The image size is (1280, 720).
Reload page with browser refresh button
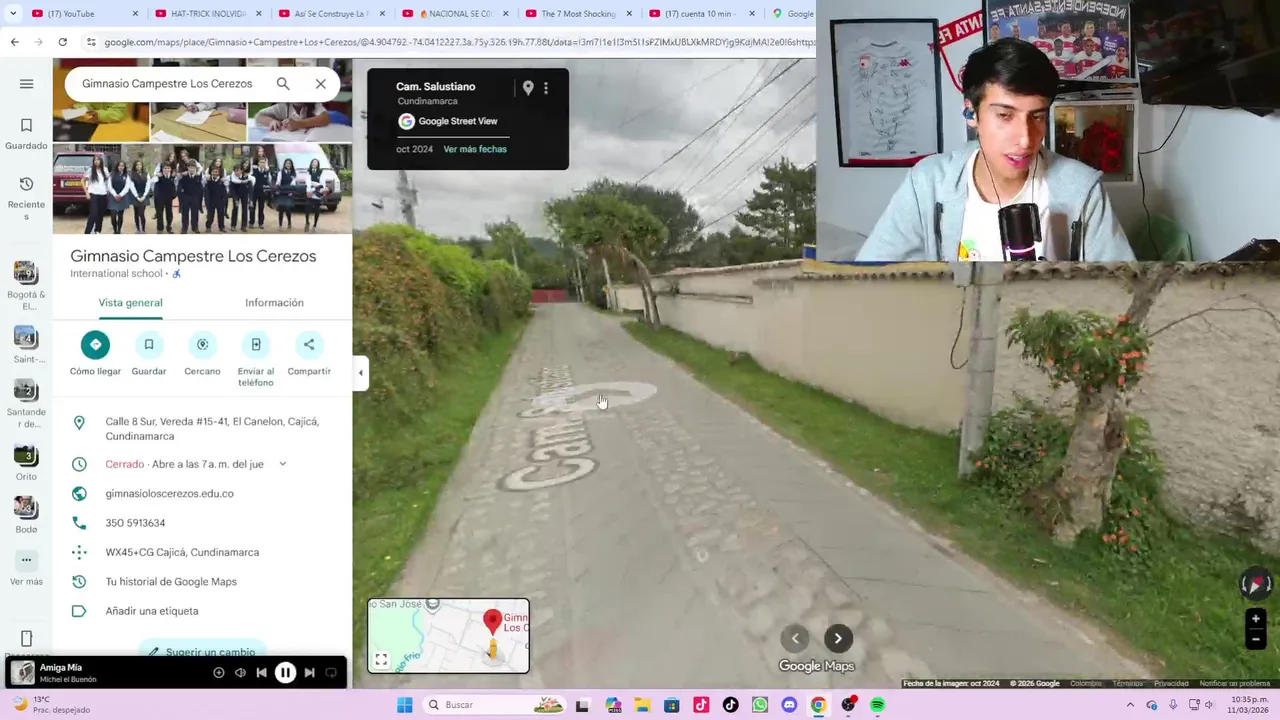pos(62,42)
